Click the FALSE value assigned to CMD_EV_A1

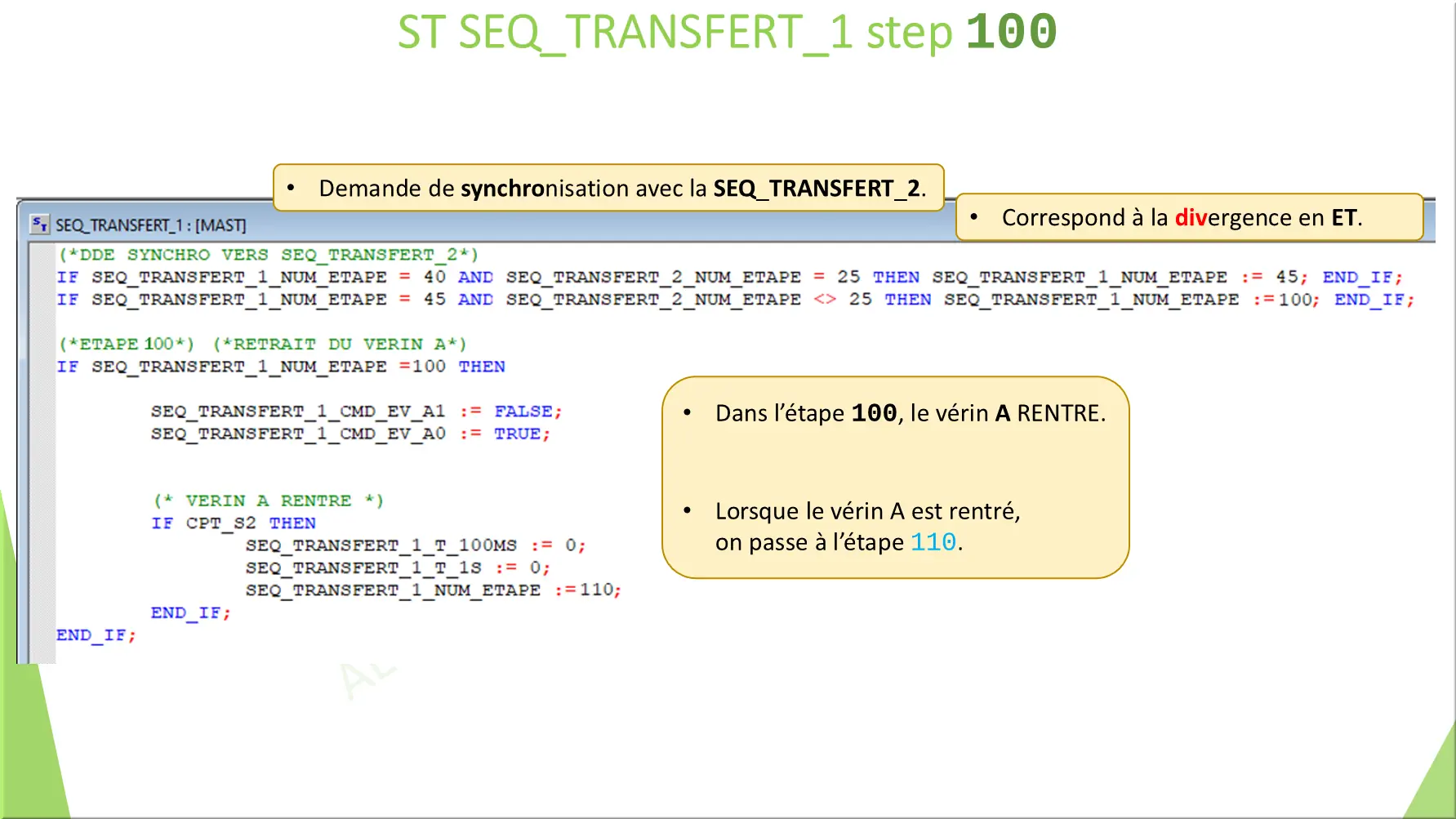[526, 412]
